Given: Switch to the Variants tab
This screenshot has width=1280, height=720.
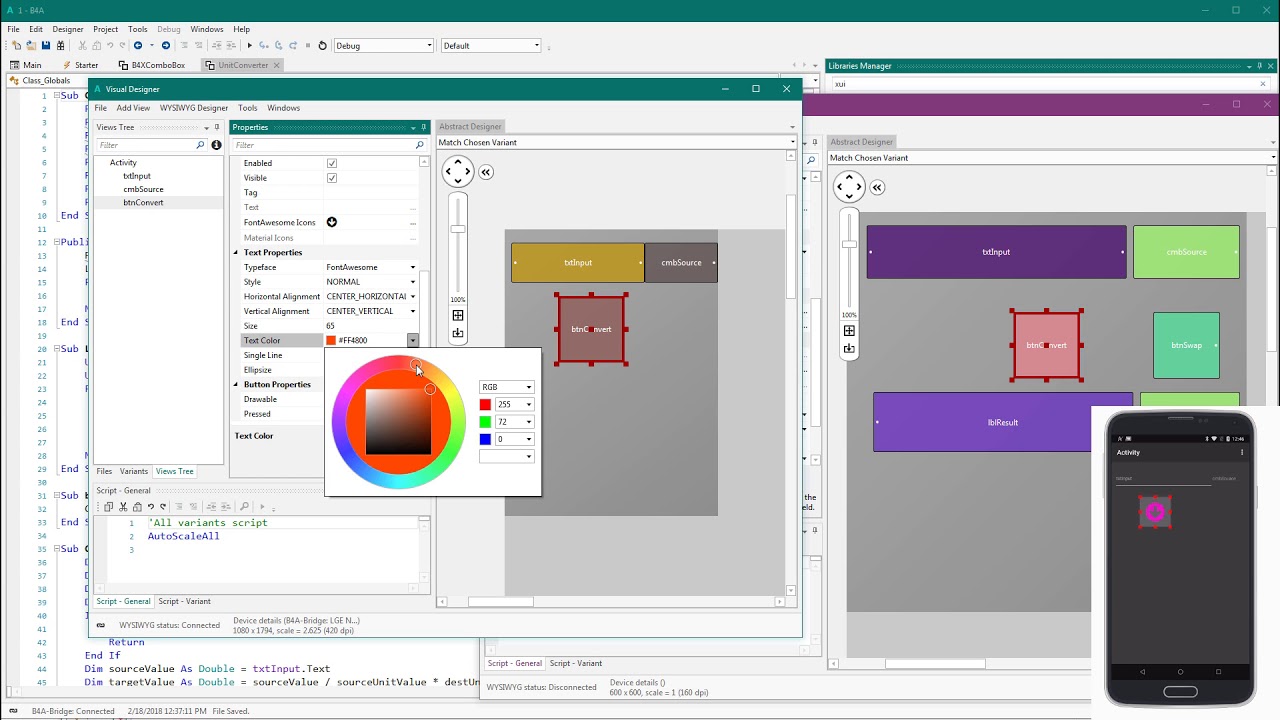Looking at the screenshot, I should tap(133, 471).
